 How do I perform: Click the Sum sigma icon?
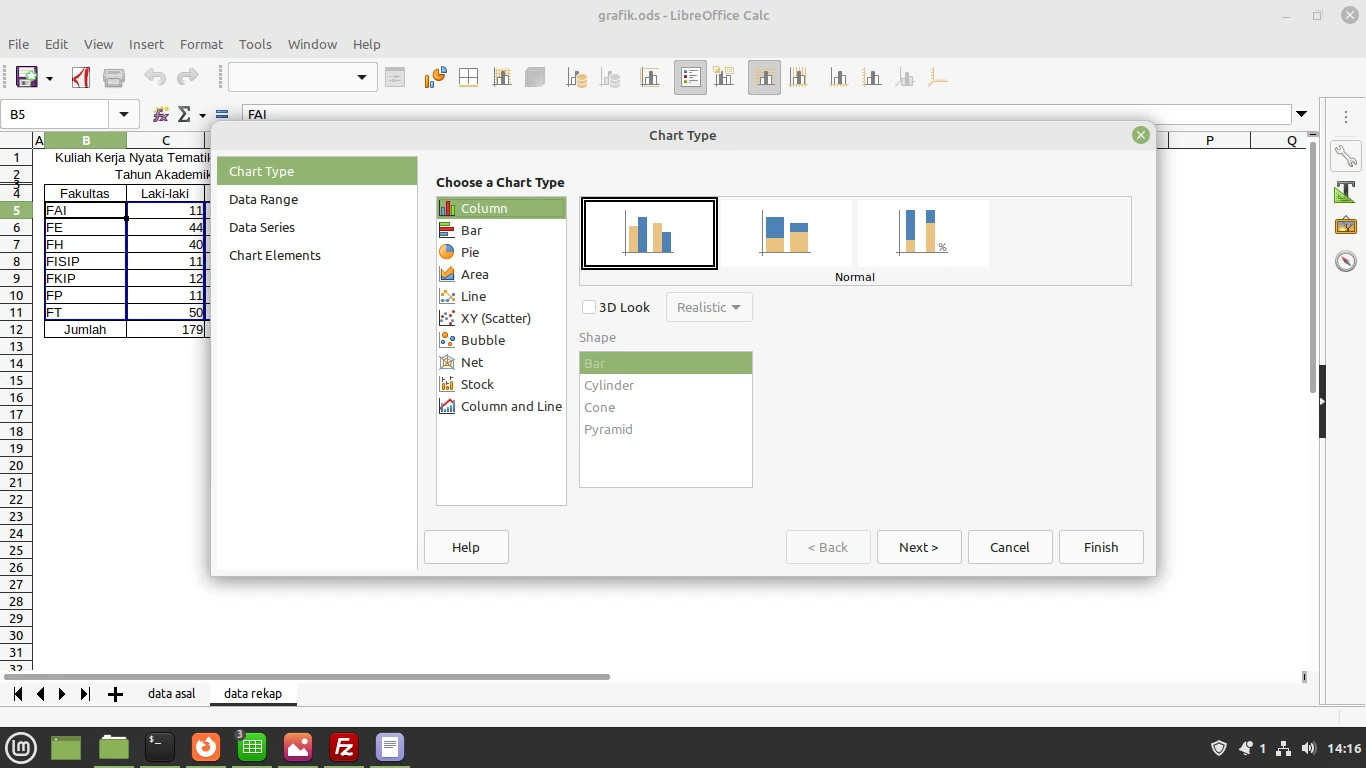[184, 114]
